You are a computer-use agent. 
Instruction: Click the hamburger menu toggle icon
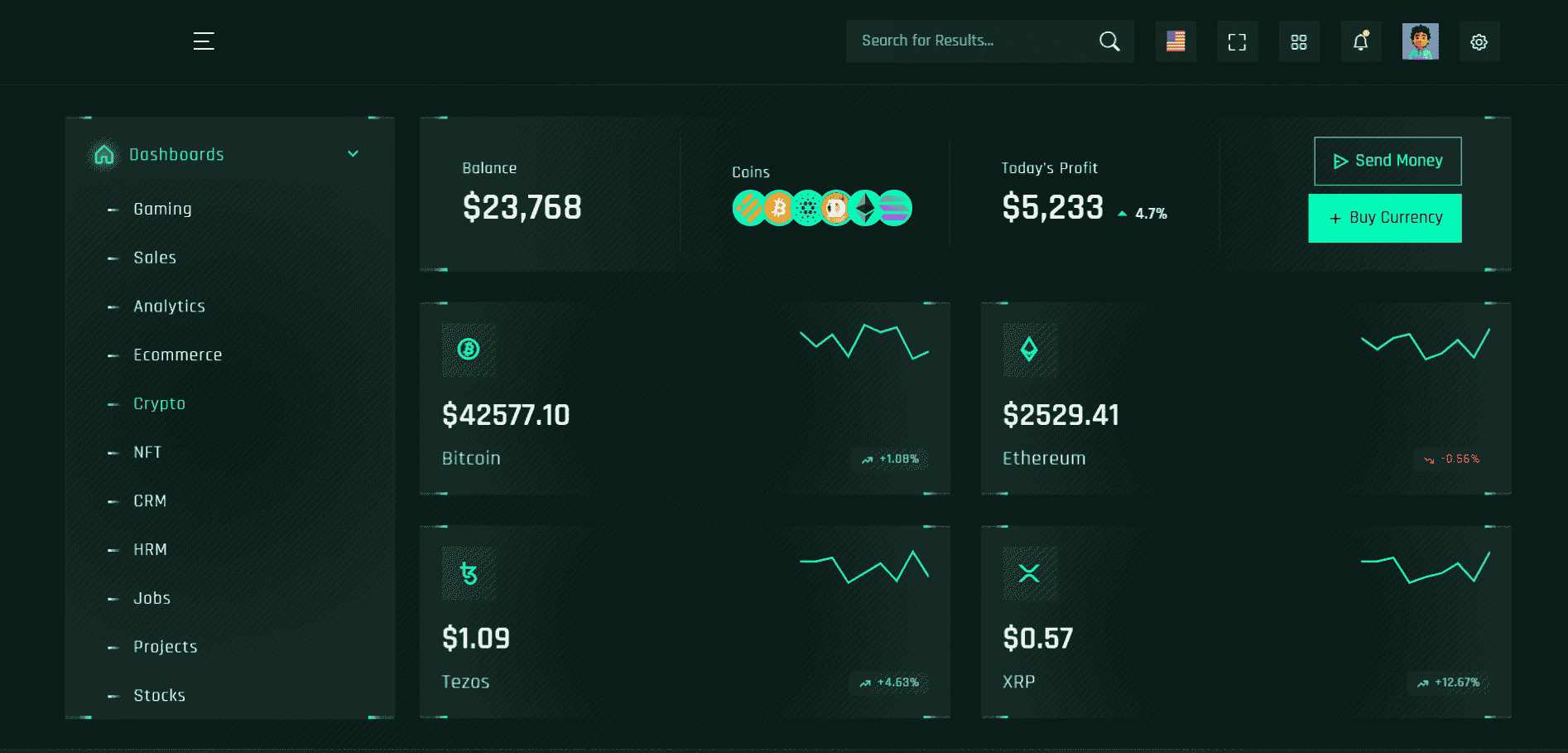click(204, 41)
